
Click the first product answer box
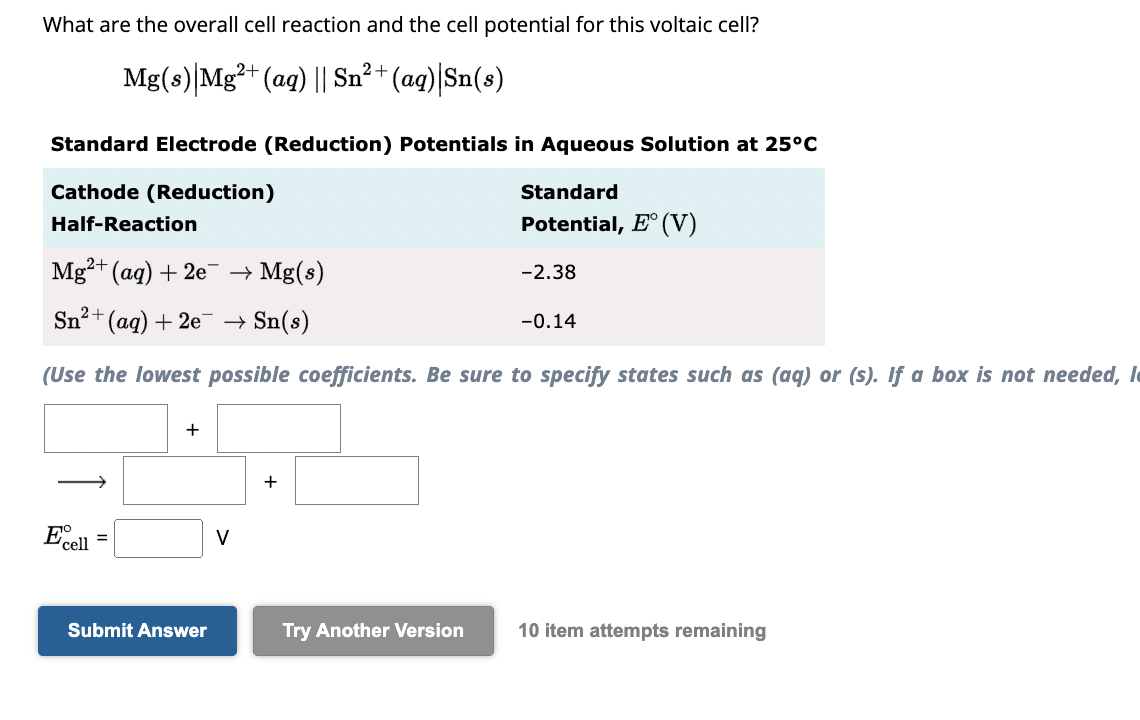pos(184,480)
